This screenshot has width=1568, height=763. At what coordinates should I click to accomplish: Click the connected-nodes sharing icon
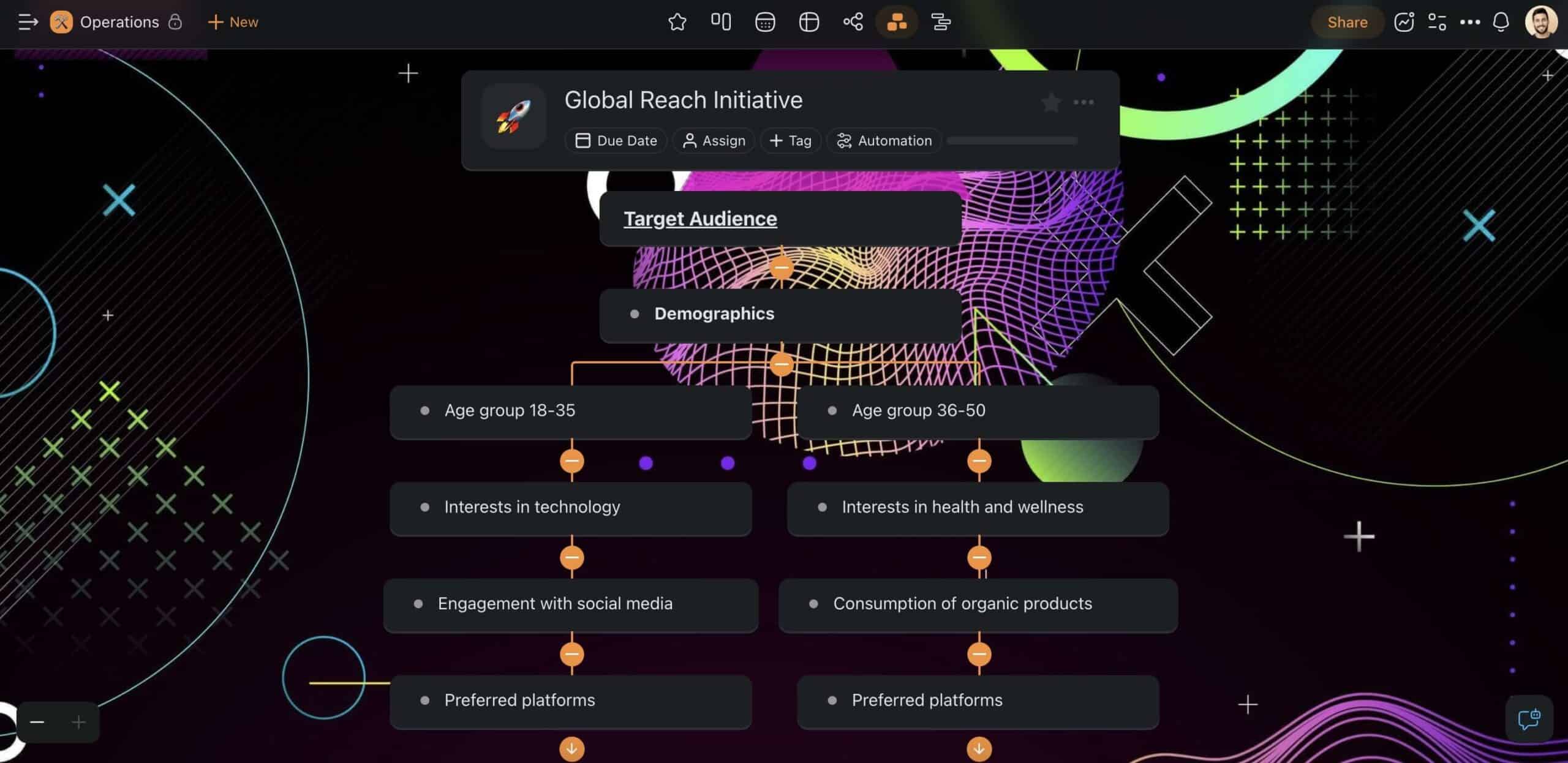tap(853, 22)
